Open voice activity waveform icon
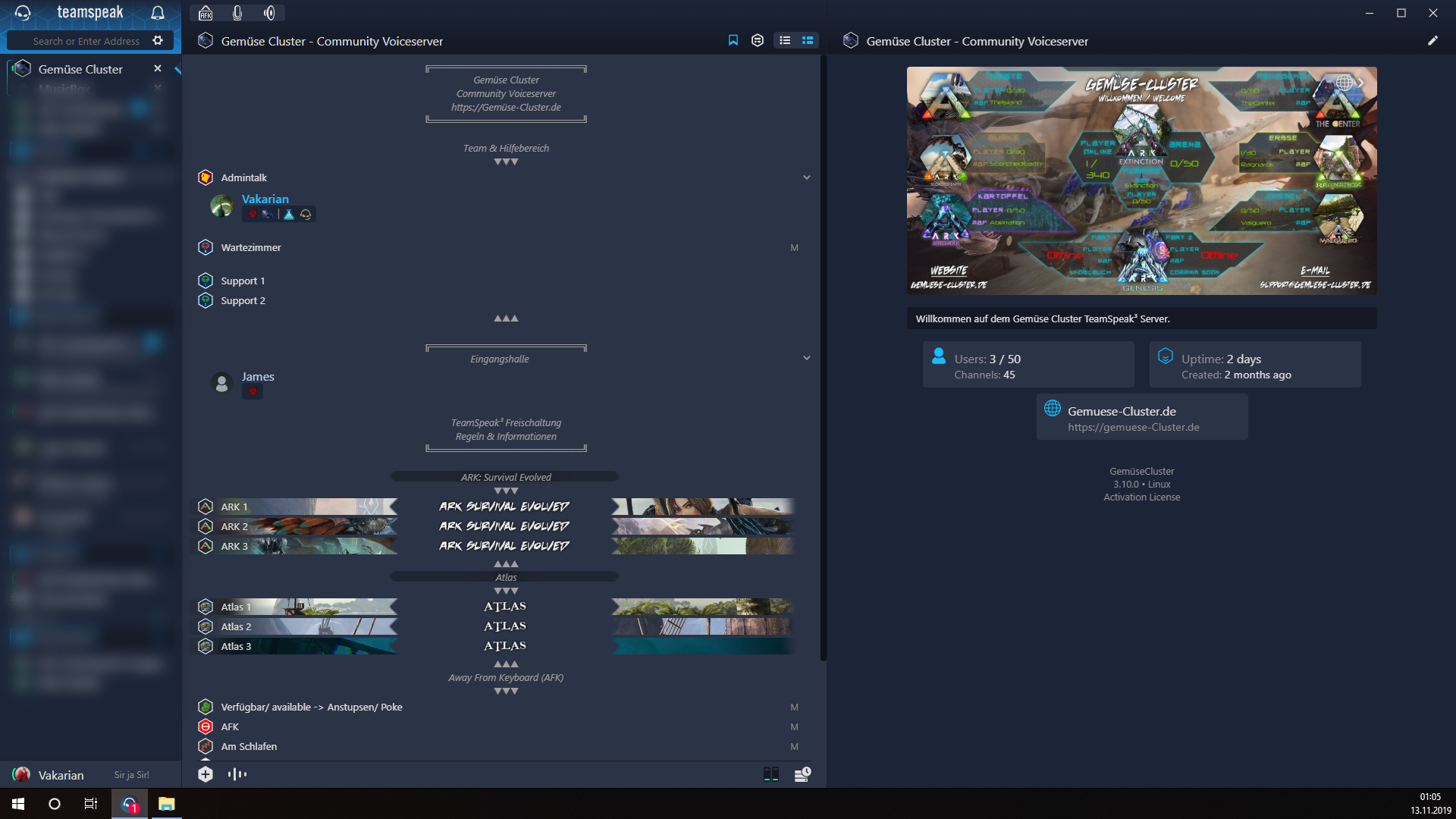1456x819 pixels. tap(237, 774)
